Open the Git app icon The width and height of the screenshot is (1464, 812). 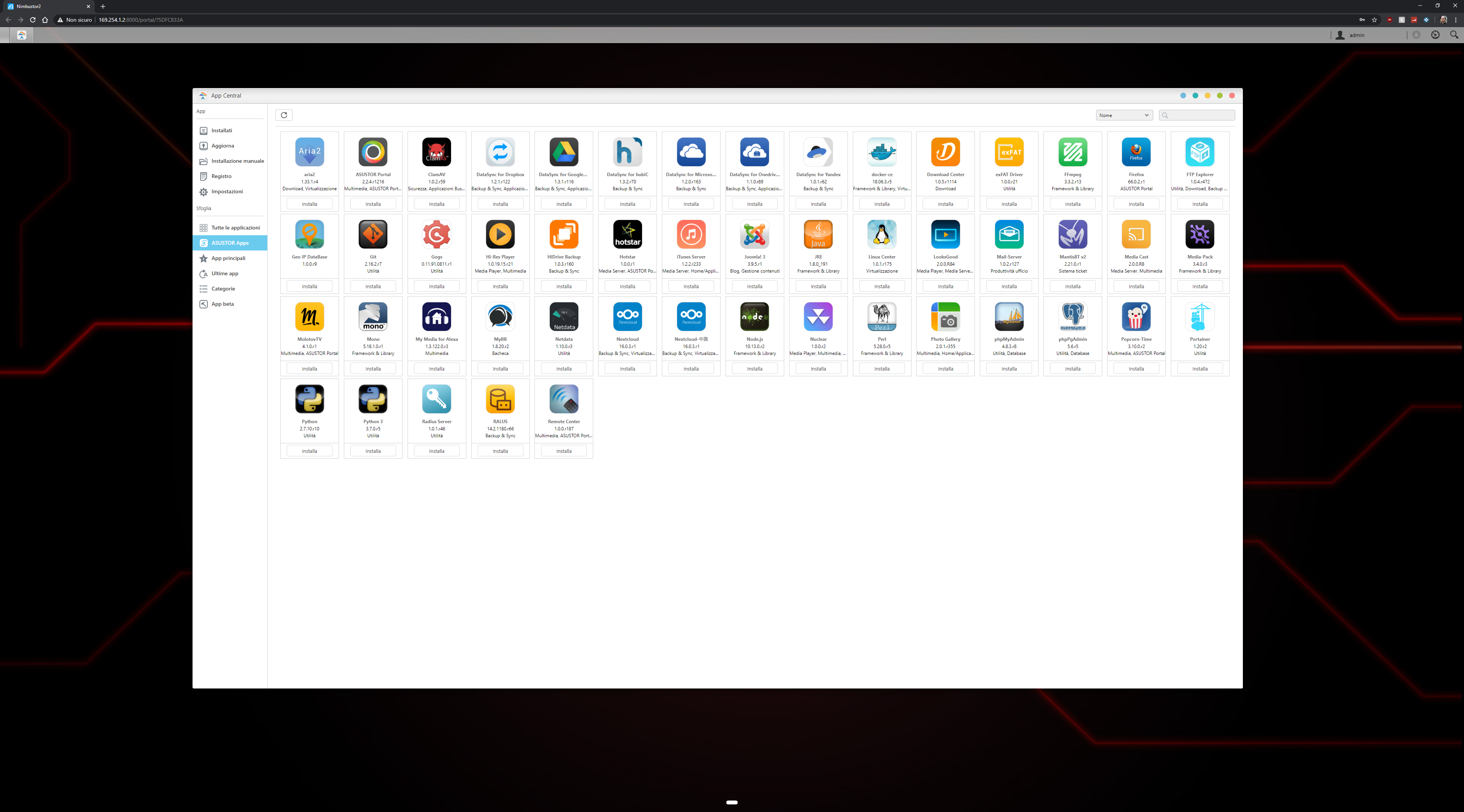373,234
